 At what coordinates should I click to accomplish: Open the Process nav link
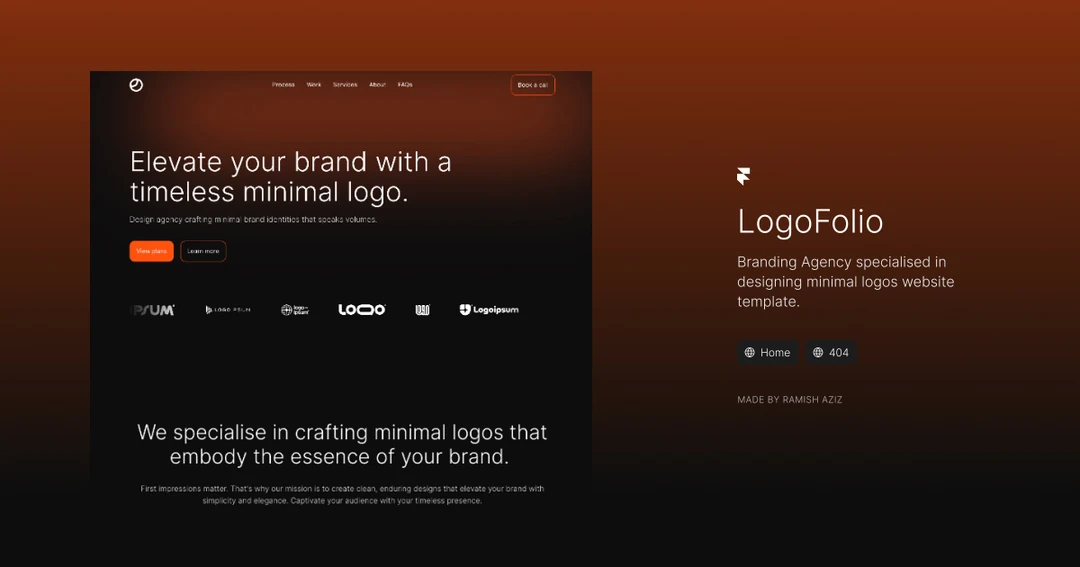click(283, 85)
